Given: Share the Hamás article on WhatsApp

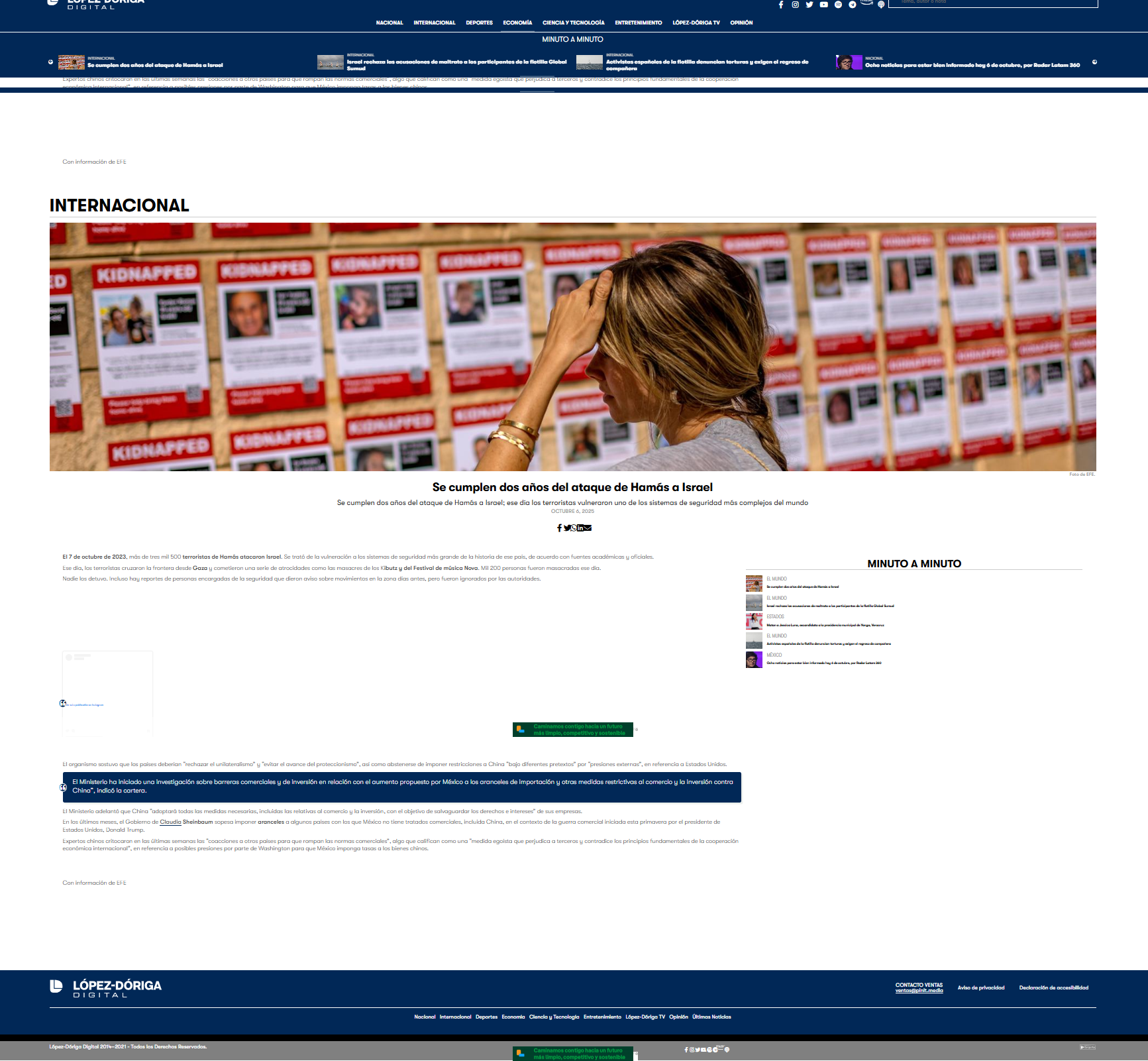Looking at the screenshot, I should click(x=574, y=528).
